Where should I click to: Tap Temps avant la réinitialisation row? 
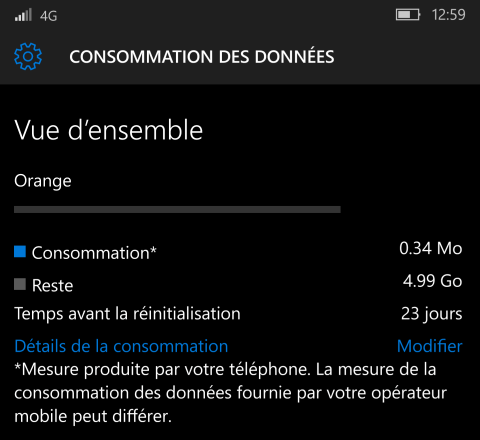pyautogui.click(x=238, y=314)
